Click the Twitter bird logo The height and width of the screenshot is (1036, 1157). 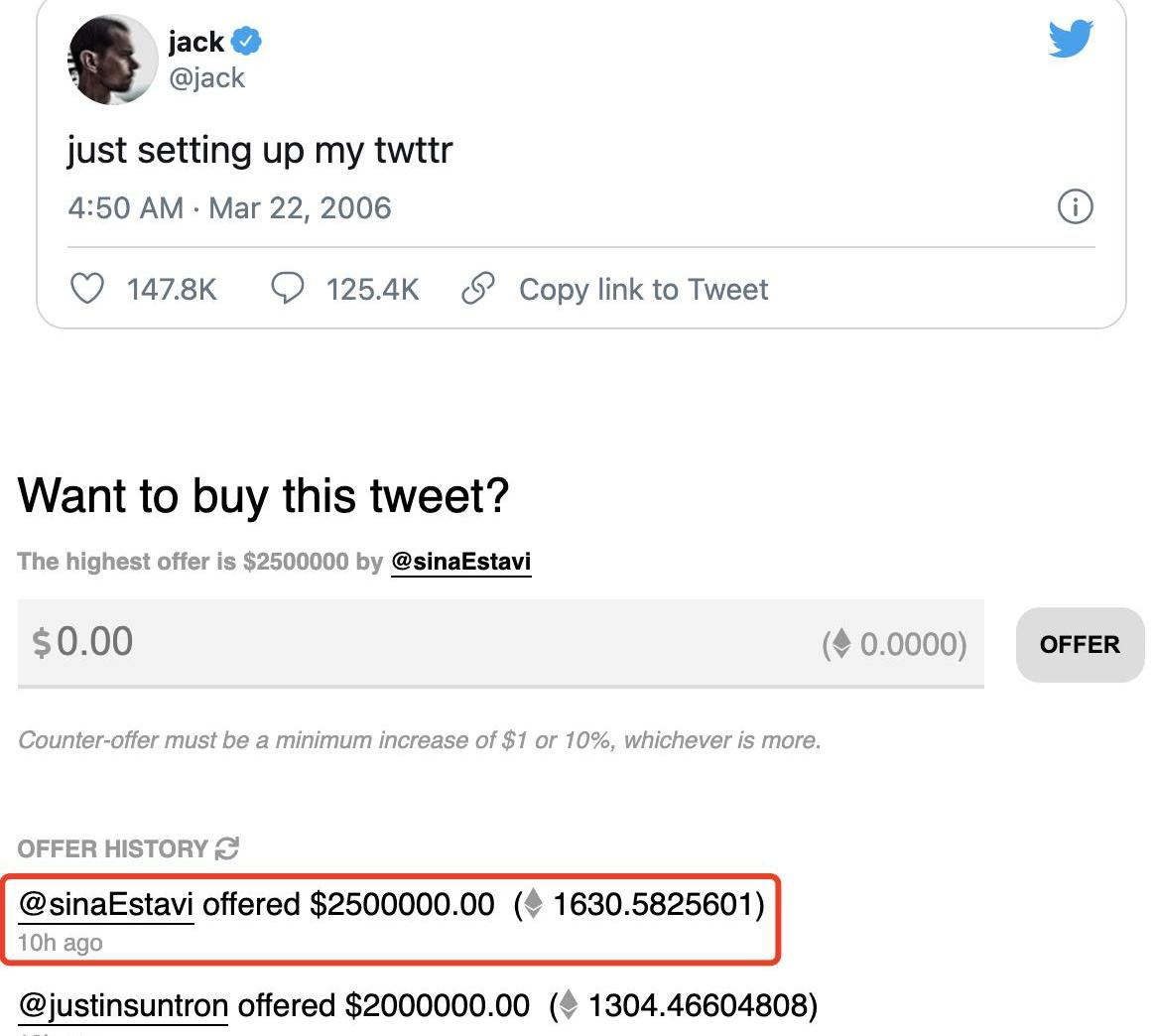[x=1071, y=40]
